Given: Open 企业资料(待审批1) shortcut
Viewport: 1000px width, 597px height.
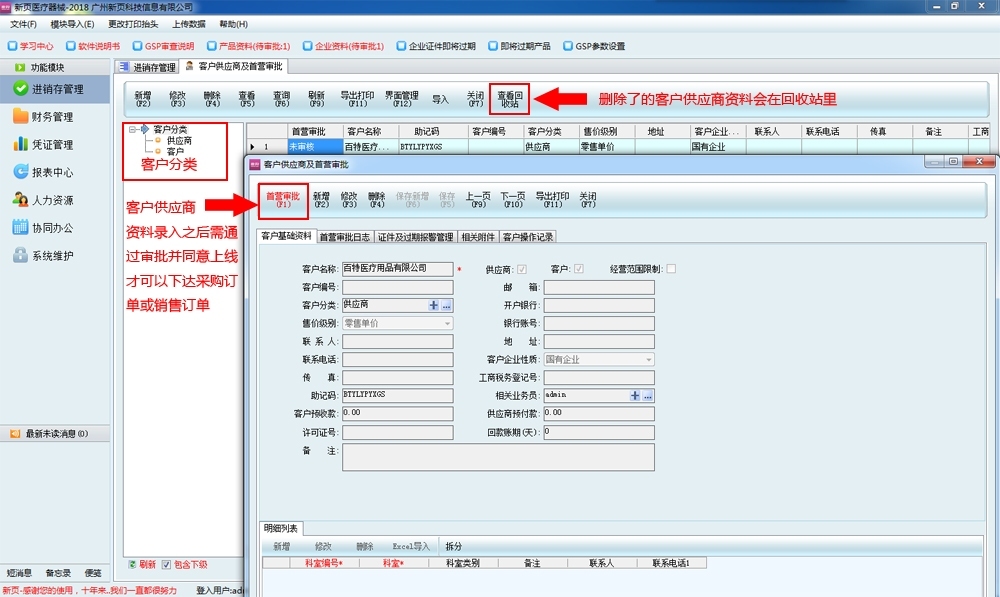Looking at the screenshot, I should pos(344,46).
